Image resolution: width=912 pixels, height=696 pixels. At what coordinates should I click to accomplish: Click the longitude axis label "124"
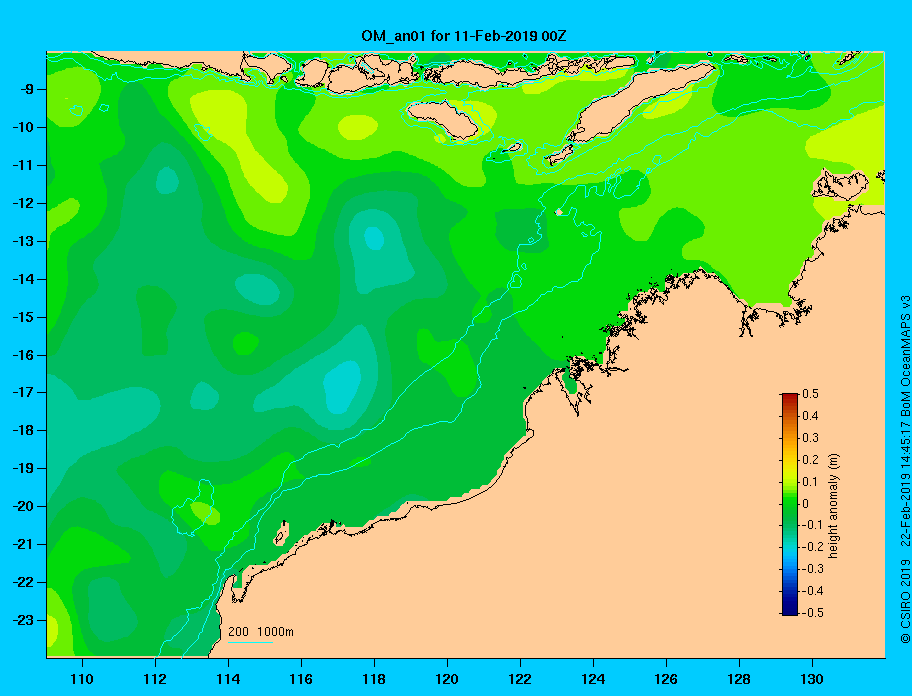pos(593,679)
